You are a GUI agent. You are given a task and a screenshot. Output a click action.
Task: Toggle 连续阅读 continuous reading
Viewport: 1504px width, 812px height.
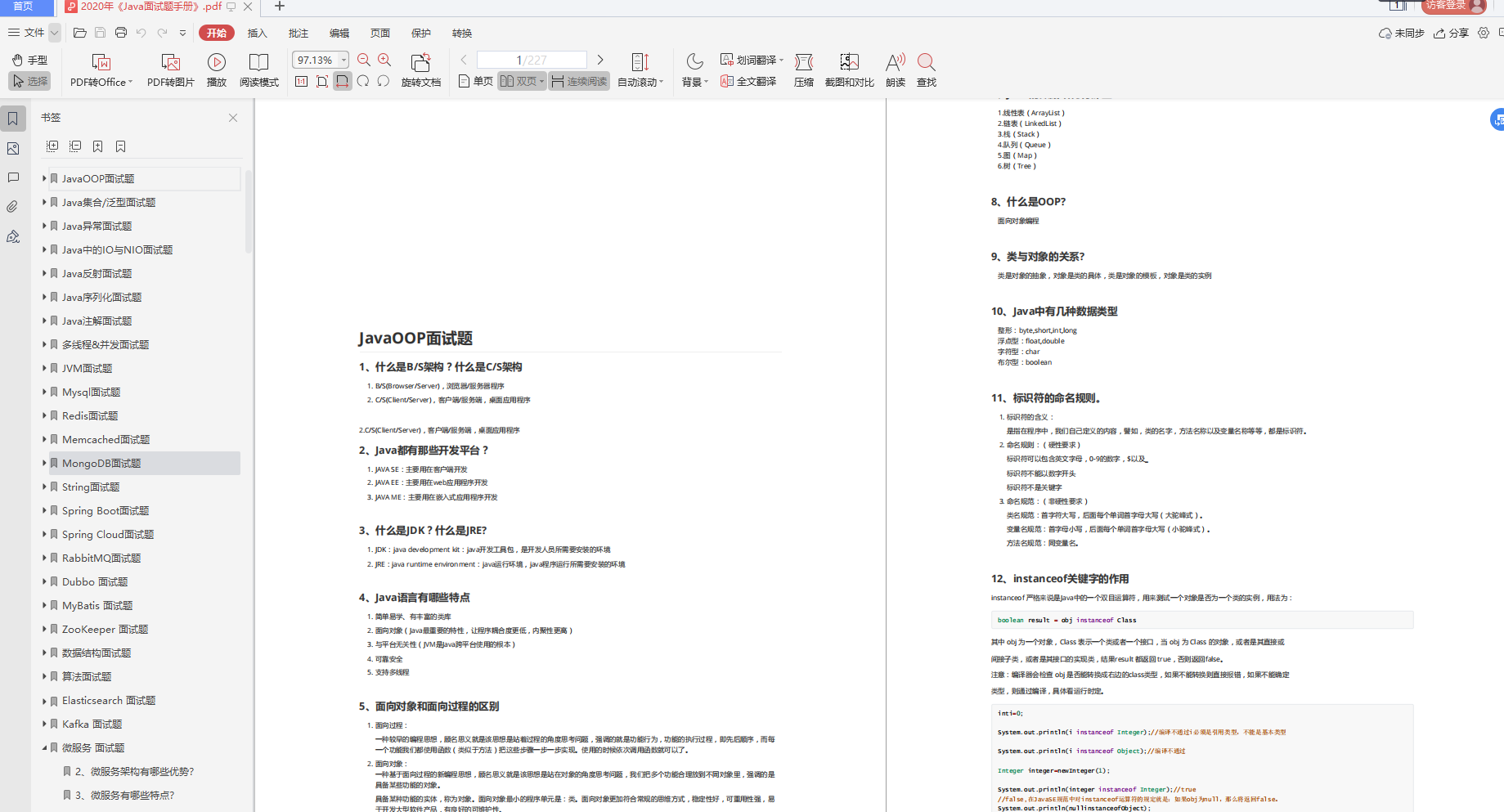click(x=579, y=81)
